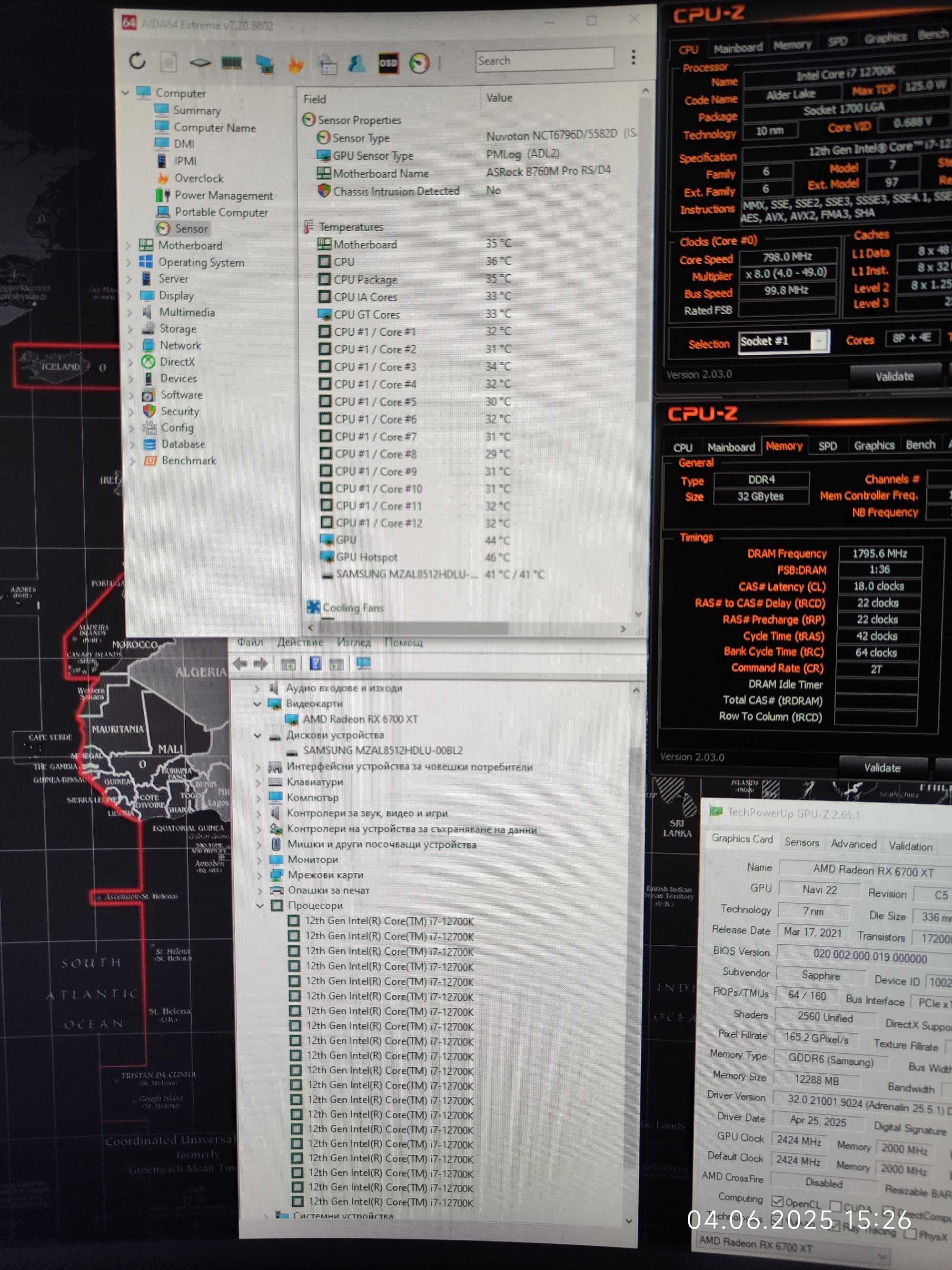The height and width of the screenshot is (1270, 952).
Task: Open the Sensors tab in GPU-Z
Action: (802, 842)
